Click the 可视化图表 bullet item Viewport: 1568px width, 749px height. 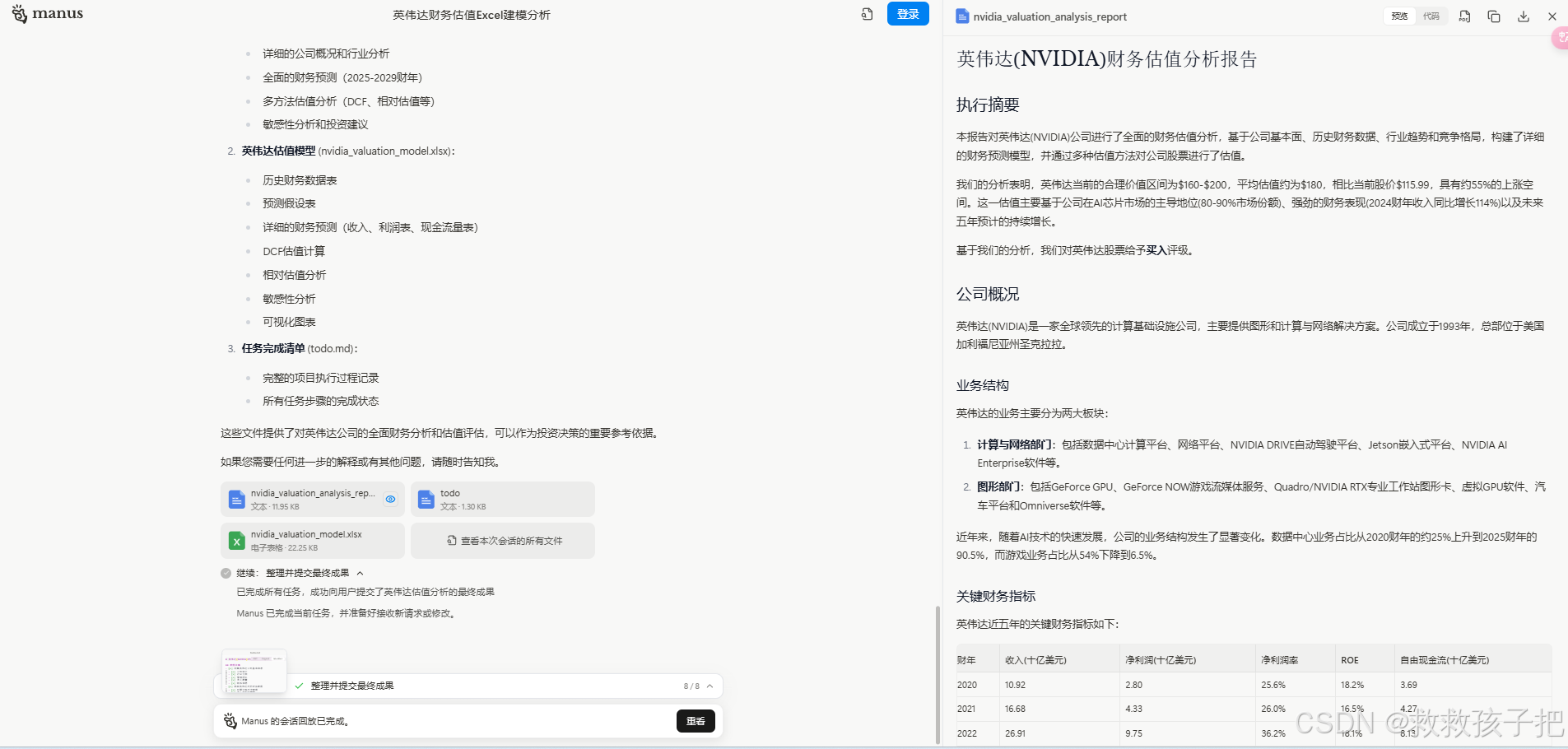click(x=289, y=322)
